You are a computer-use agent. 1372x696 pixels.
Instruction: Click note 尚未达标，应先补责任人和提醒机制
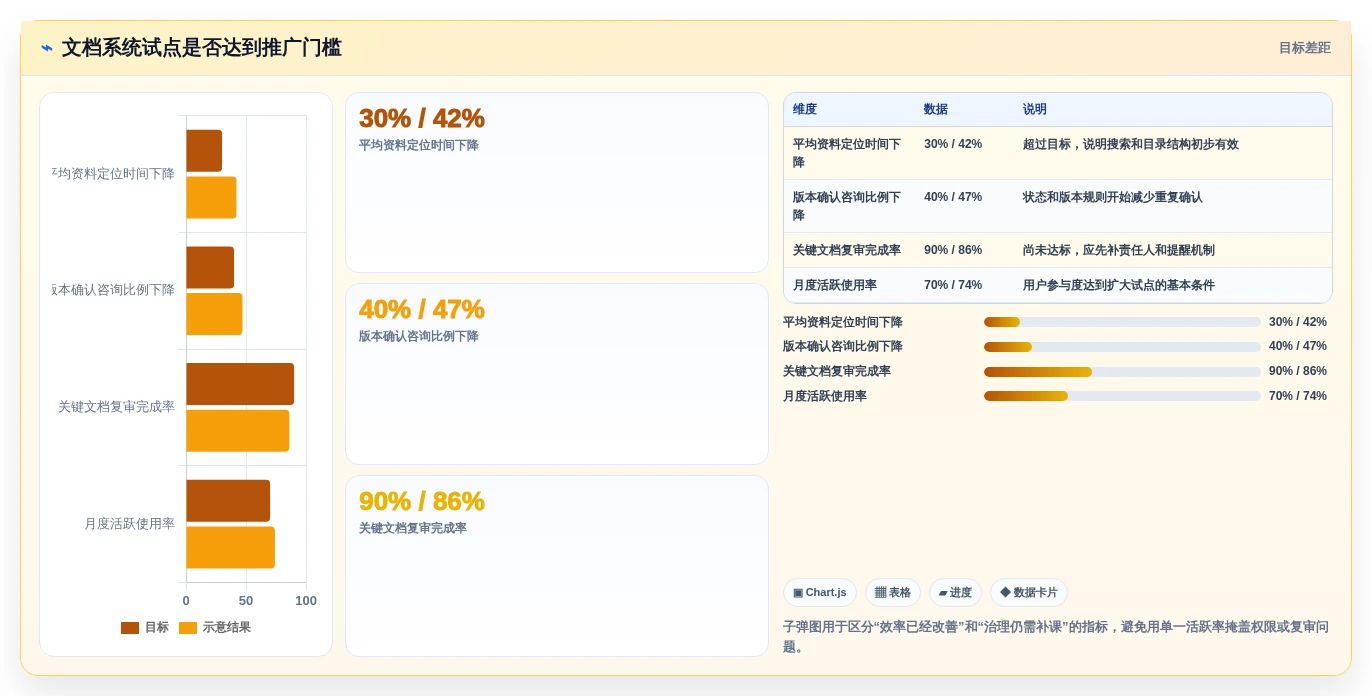point(1119,250)
